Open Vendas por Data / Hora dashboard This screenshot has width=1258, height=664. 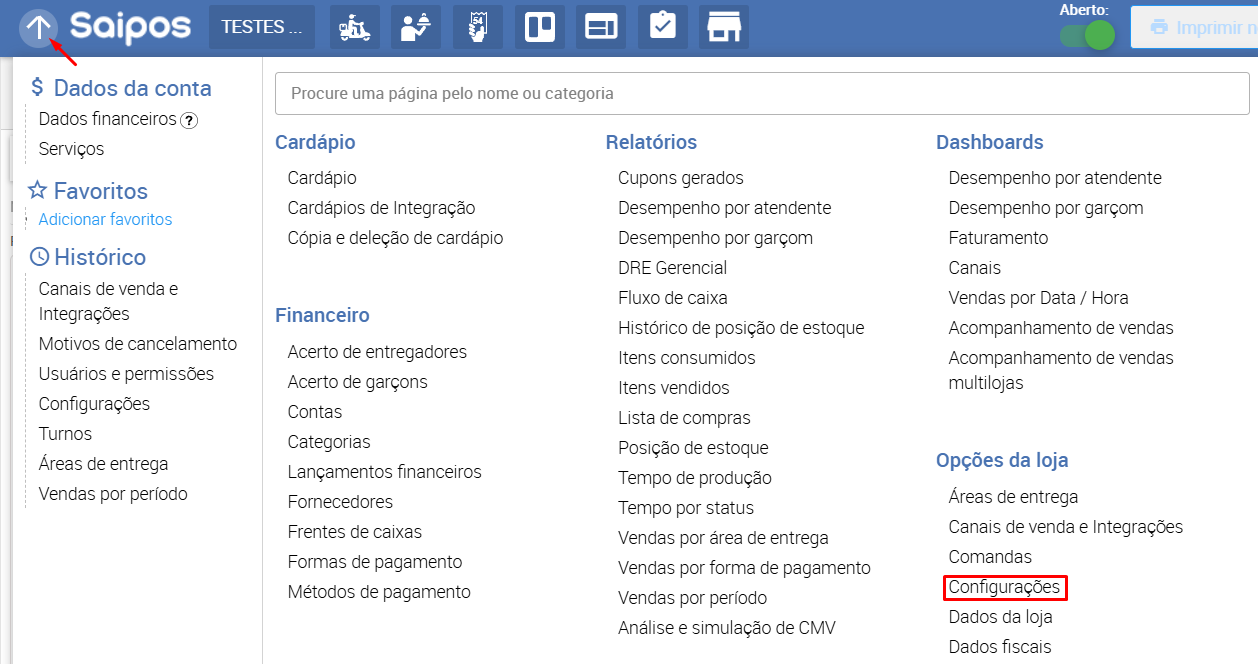(x=1038, y=298)
